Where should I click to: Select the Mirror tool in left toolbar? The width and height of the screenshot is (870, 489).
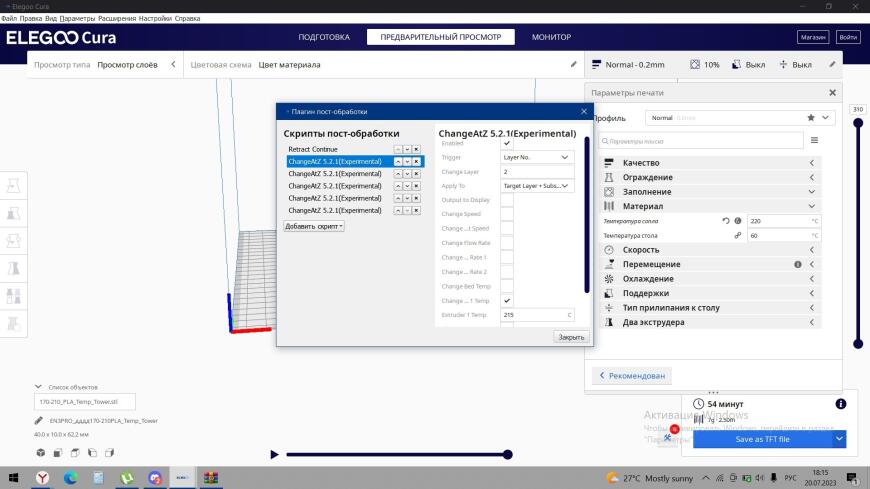pyautogui.click(x=13, y=269)
